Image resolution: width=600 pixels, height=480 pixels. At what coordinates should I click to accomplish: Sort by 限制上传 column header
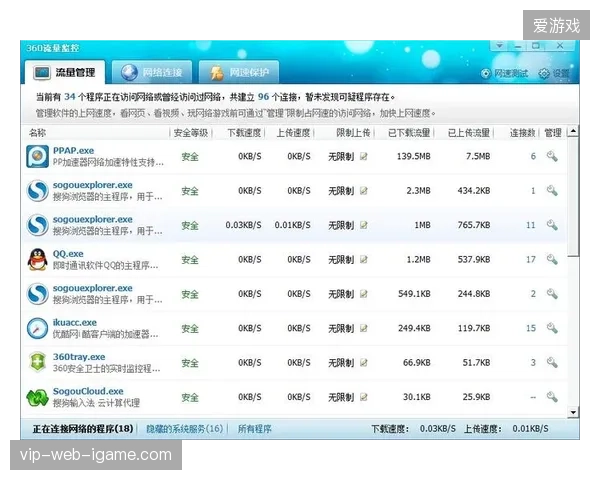tap(353, 133)
